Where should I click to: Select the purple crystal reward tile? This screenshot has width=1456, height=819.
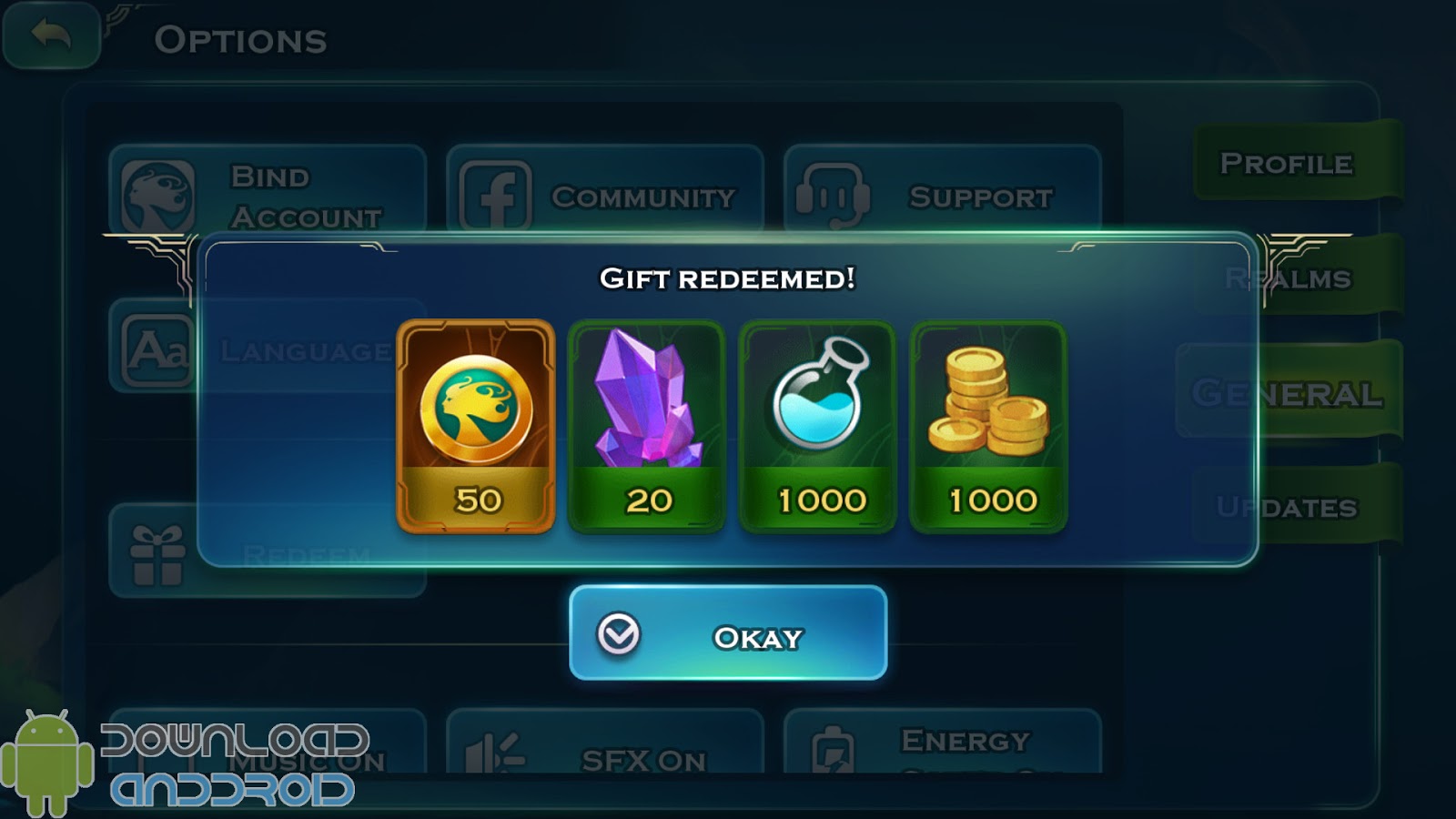646,426
